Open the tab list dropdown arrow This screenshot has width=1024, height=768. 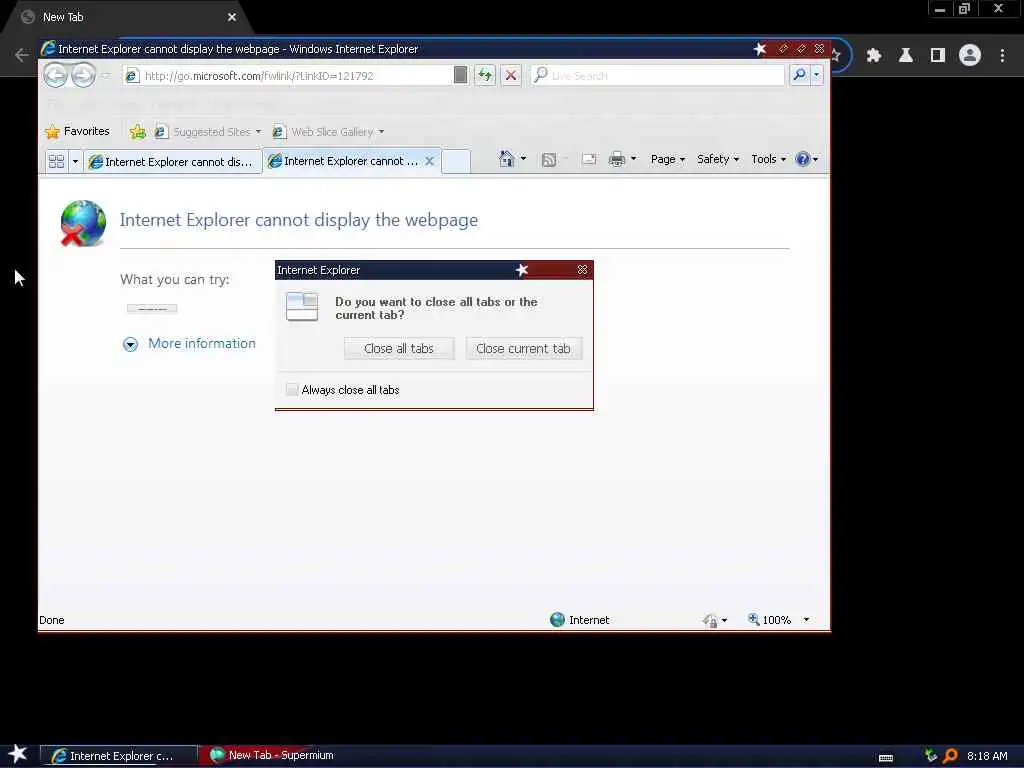pyautogui.click(x=75, y=161)
